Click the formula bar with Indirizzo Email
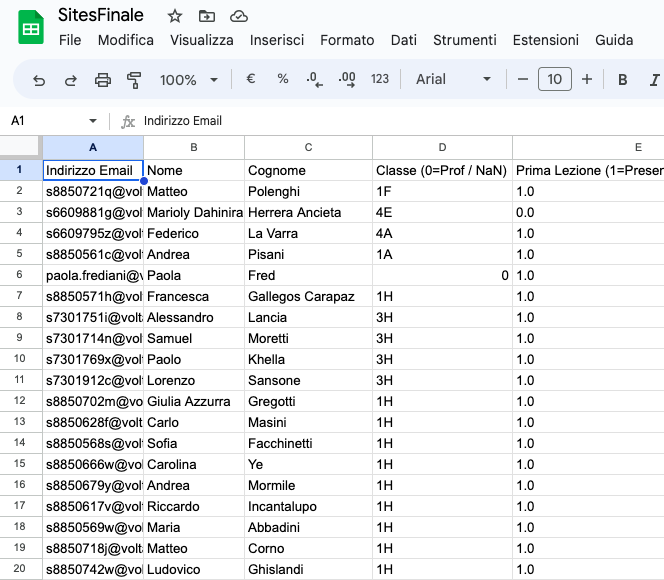This screenshot has width=664, height=580. [x=183, y=121]
